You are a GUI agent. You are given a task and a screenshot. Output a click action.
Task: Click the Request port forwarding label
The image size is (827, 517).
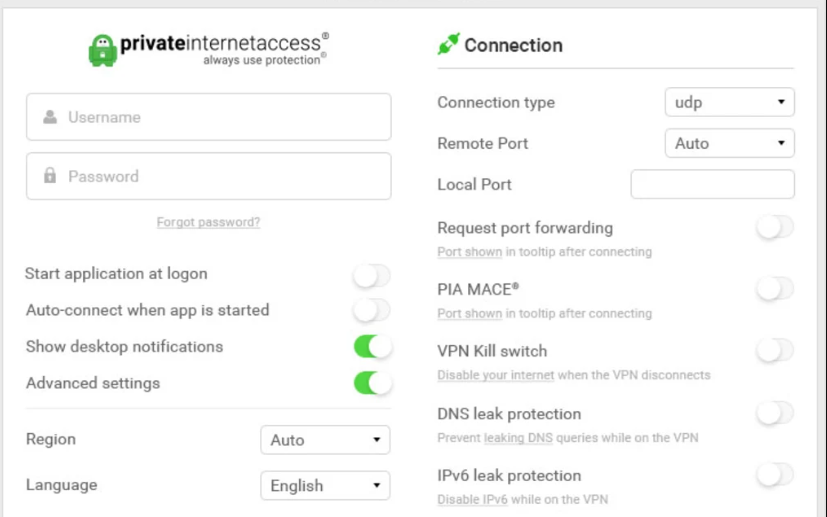pyautogui.click(x=525, y=228)
